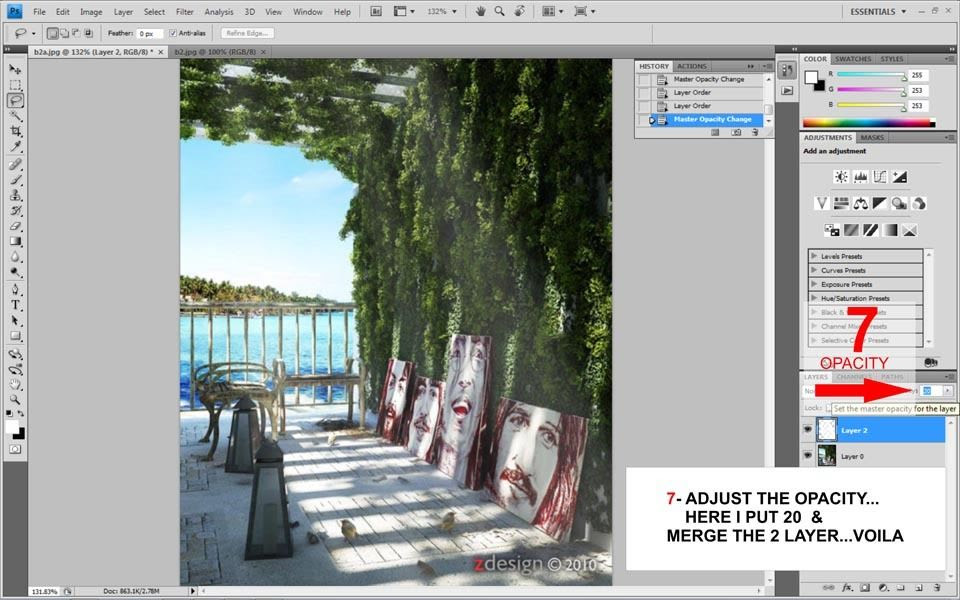This screenshot has width=960, height=600.
Task: Choose New selection mode in options bar
Action: (x=53, y=33)
